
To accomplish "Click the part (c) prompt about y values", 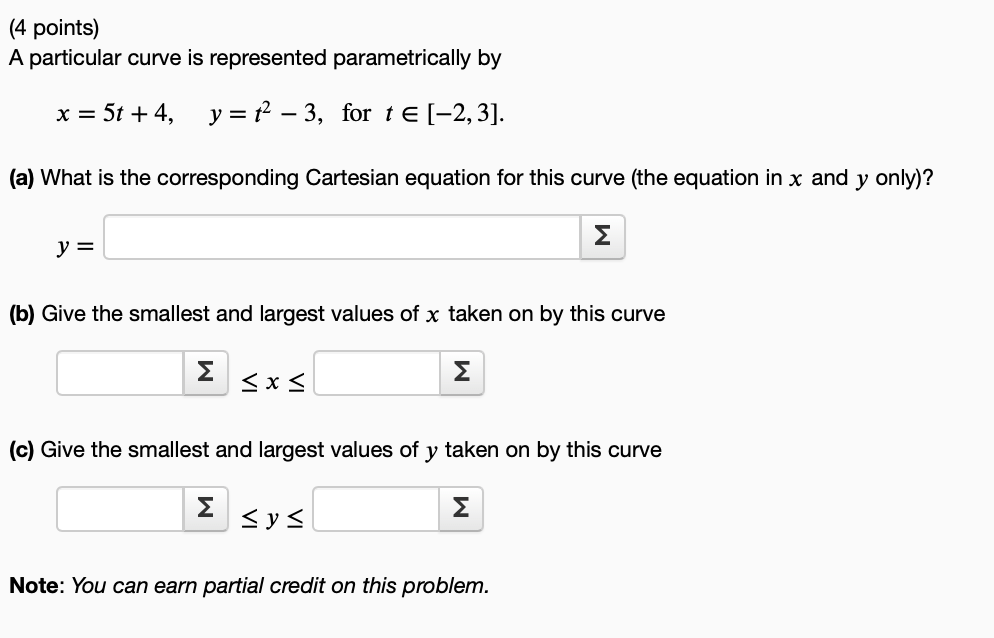I will pyautogui.click(x=335, y=450).
